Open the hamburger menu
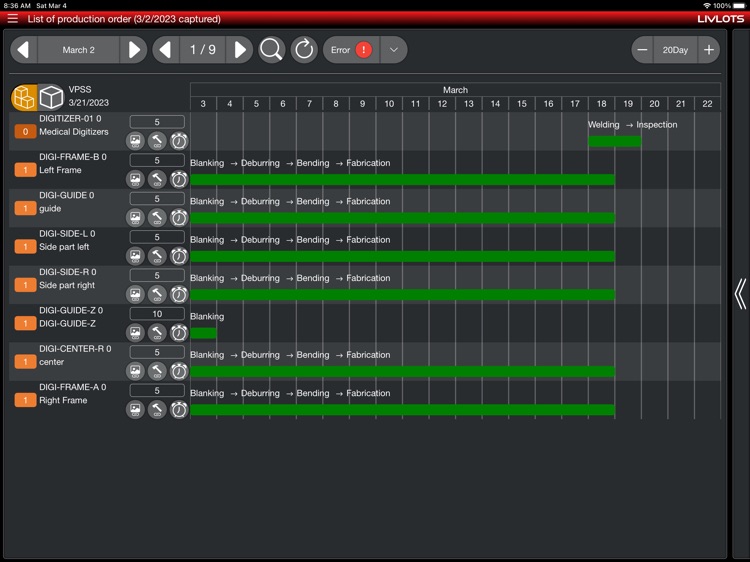The image size is (750, 562). [12, 19]
